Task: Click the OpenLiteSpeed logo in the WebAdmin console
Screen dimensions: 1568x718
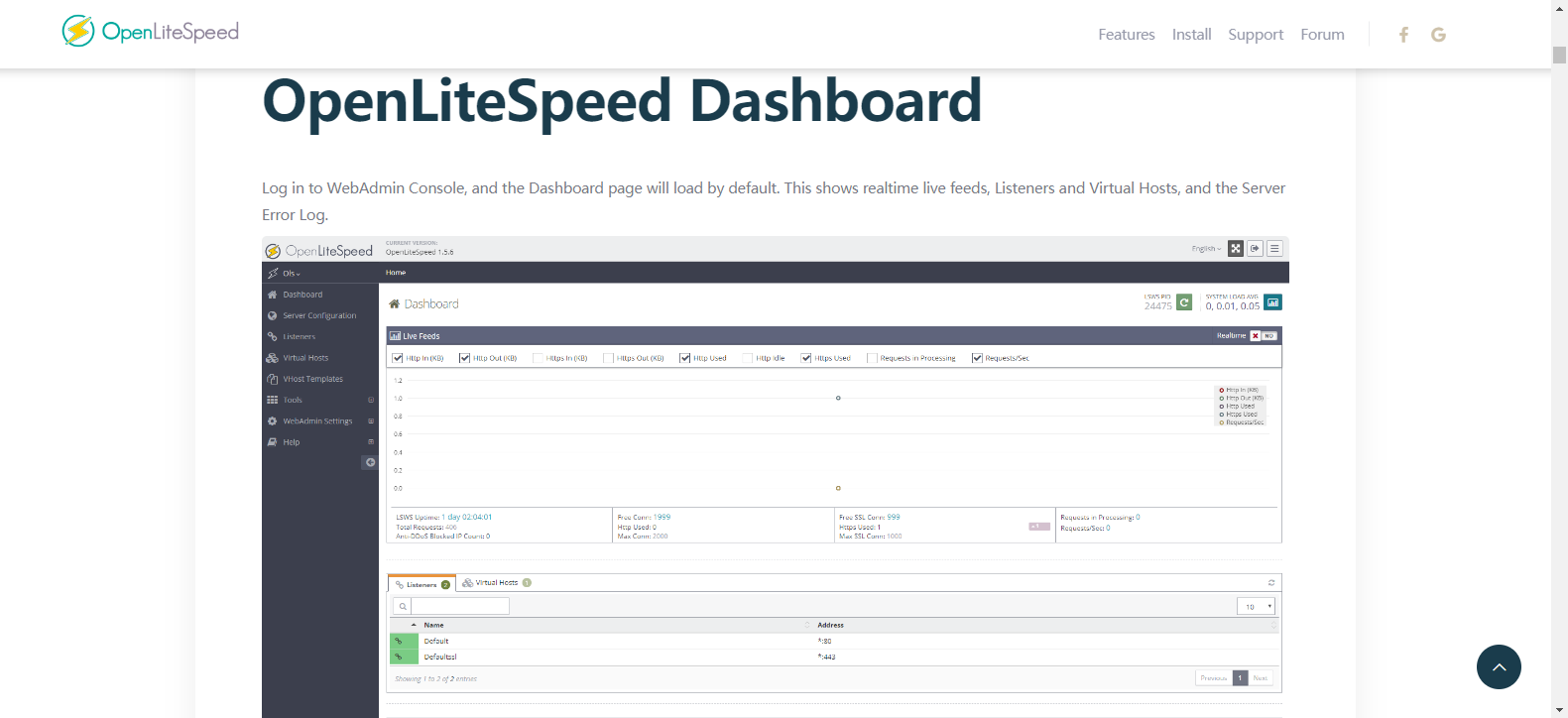Action: [x=318, y=251]
